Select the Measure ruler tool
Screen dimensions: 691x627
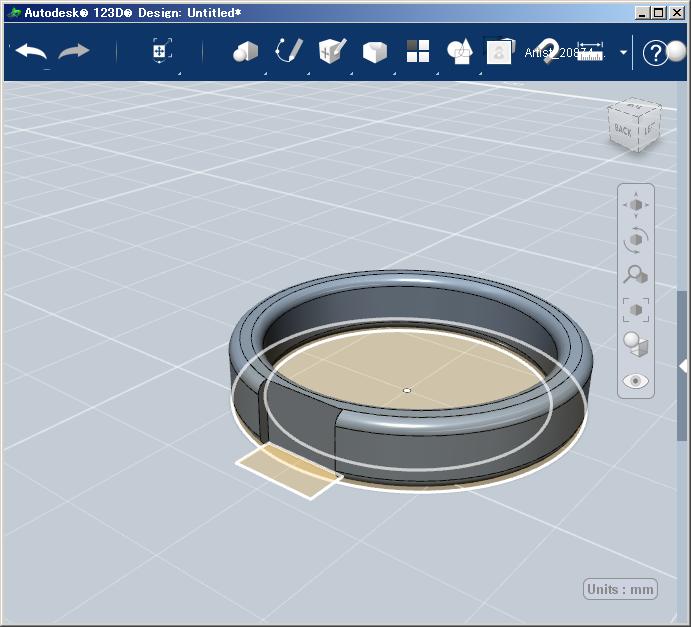(590, 52)
